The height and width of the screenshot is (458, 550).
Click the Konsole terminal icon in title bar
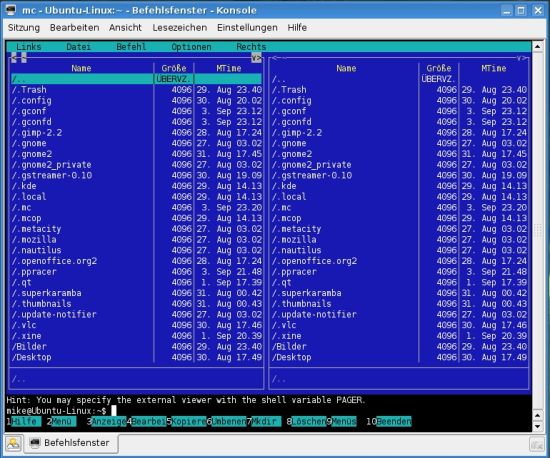11,10
